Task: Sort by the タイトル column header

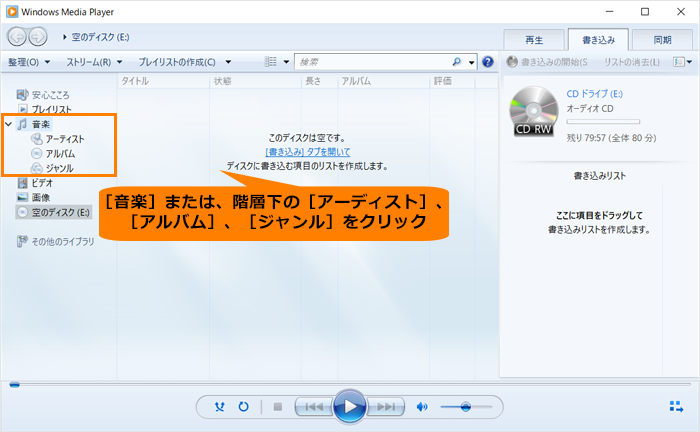Action: pos(135,81)
